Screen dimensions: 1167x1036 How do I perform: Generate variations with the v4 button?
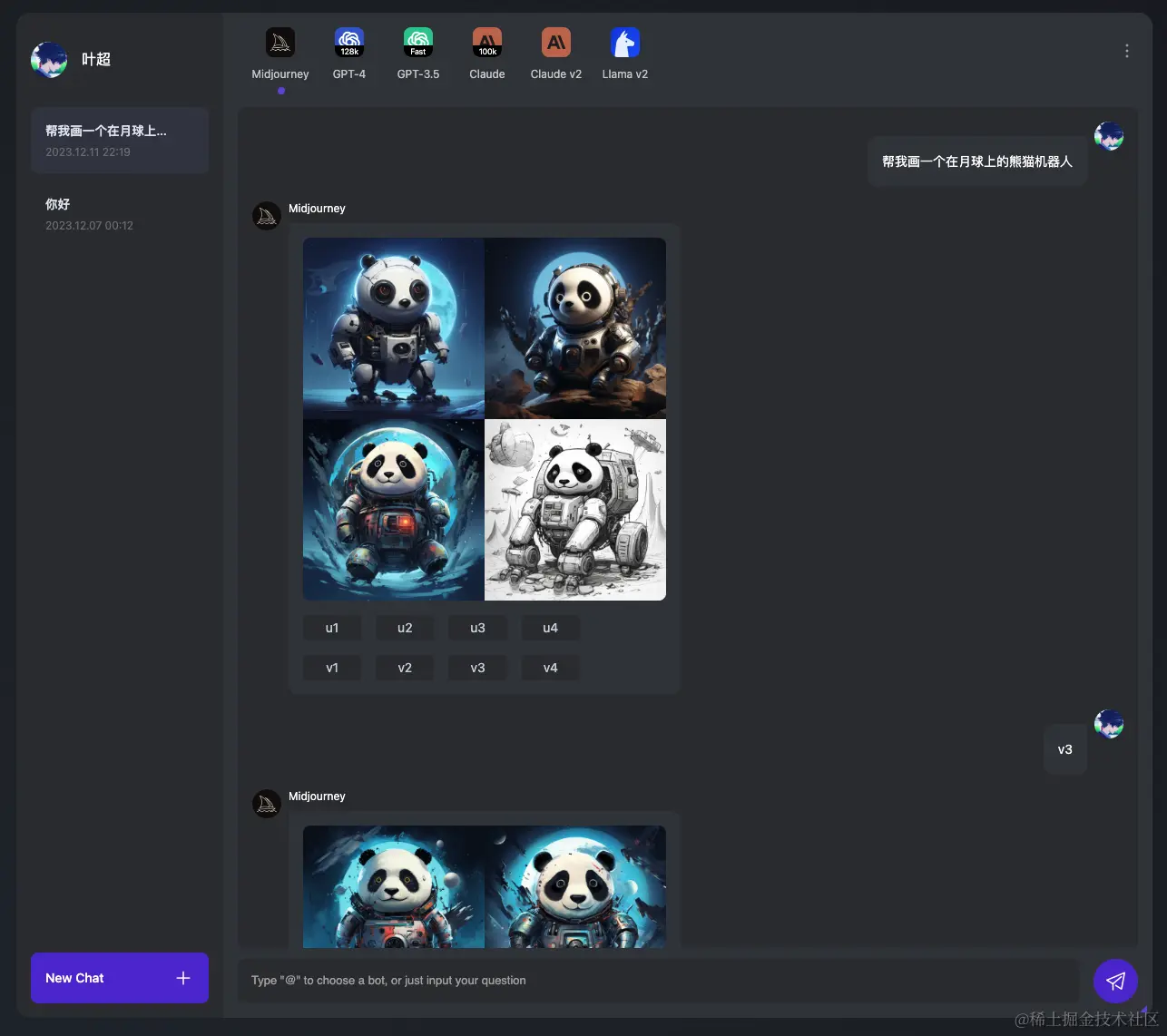click(x=550, y=668)
